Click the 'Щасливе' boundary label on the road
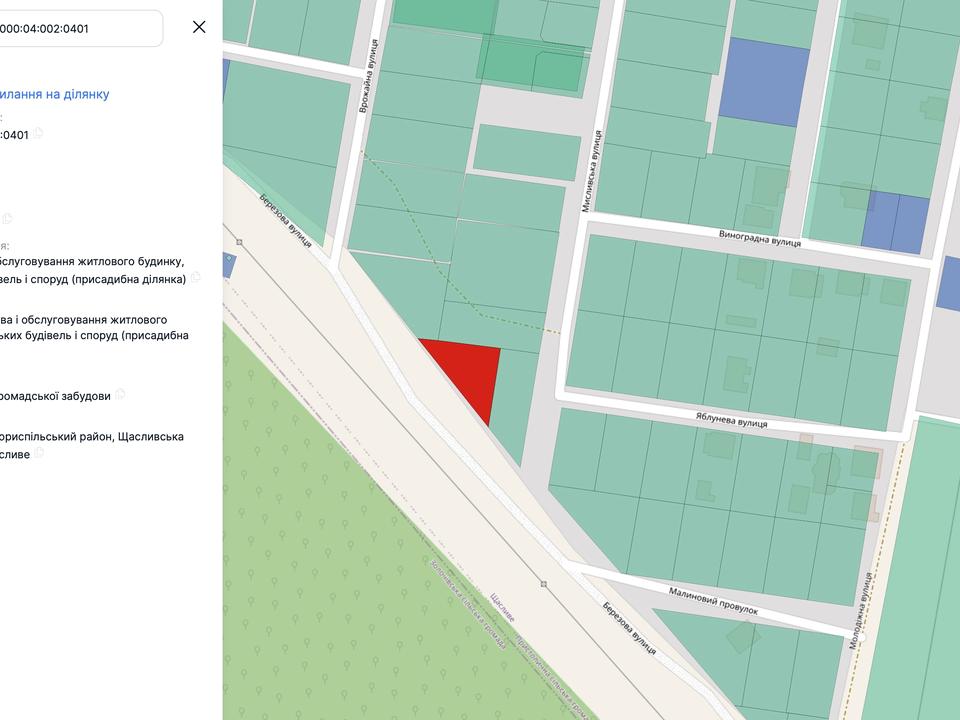 pos(503,606)
